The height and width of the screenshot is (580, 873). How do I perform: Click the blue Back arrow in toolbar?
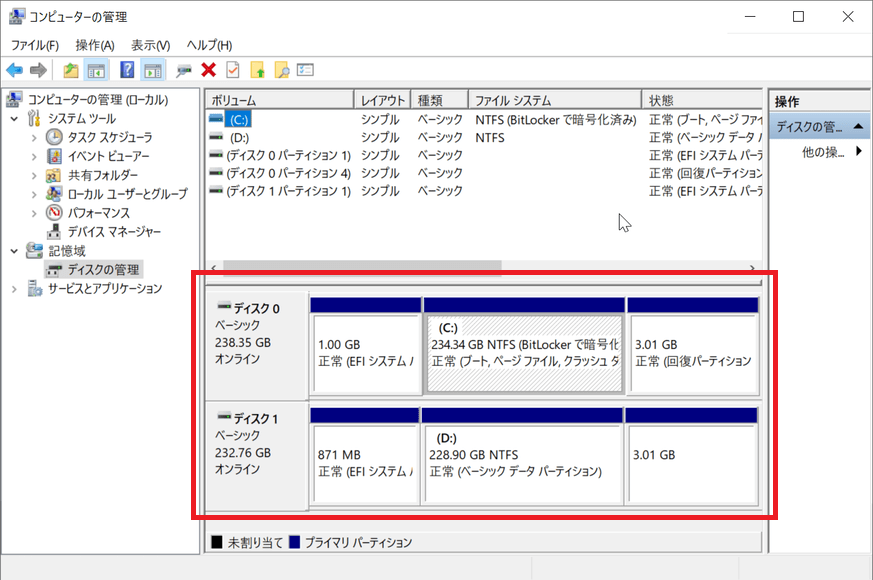pyautogui.click(x=14, y=70)
